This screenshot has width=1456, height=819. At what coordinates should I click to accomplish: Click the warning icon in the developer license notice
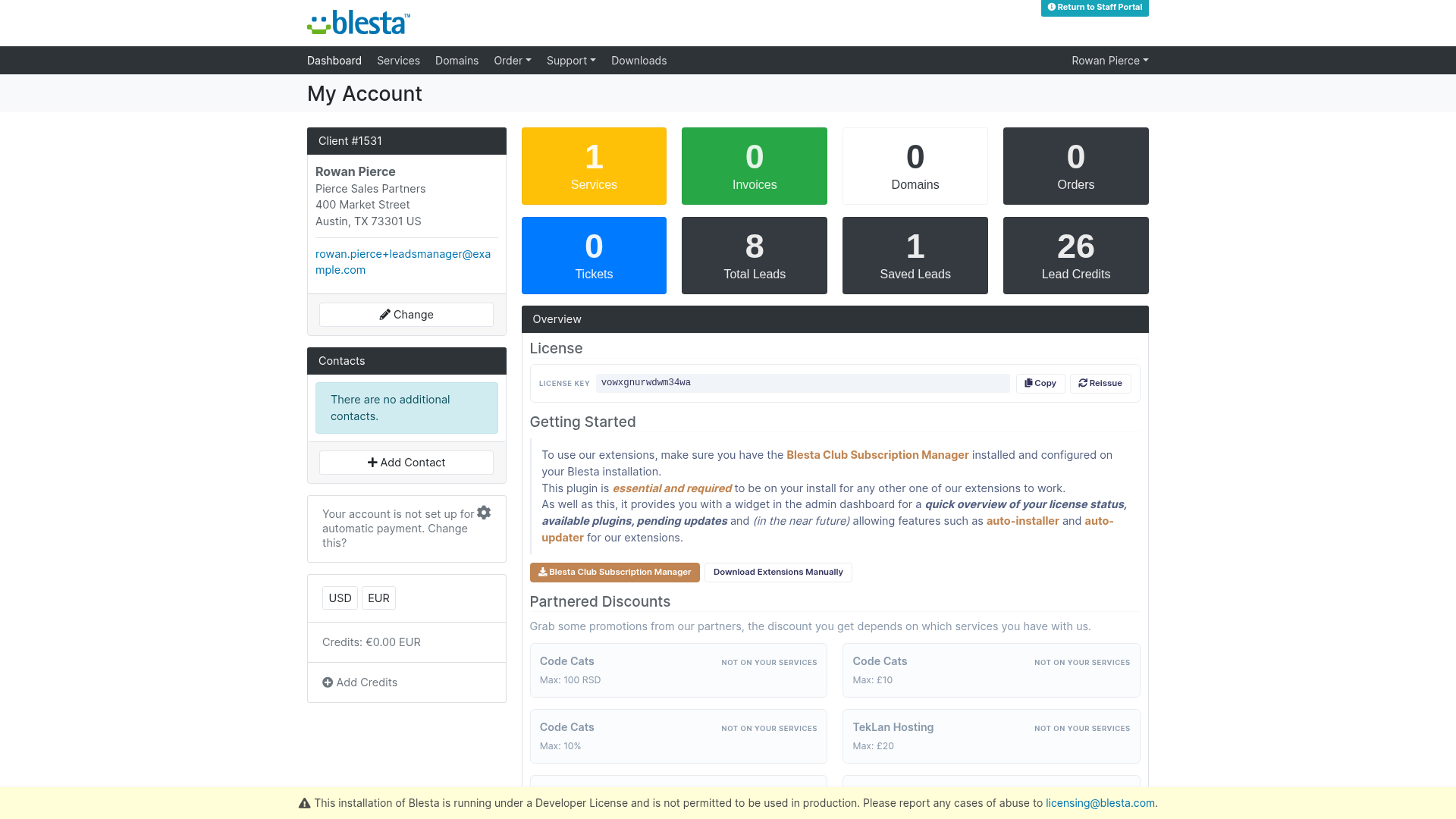[304, 803]
